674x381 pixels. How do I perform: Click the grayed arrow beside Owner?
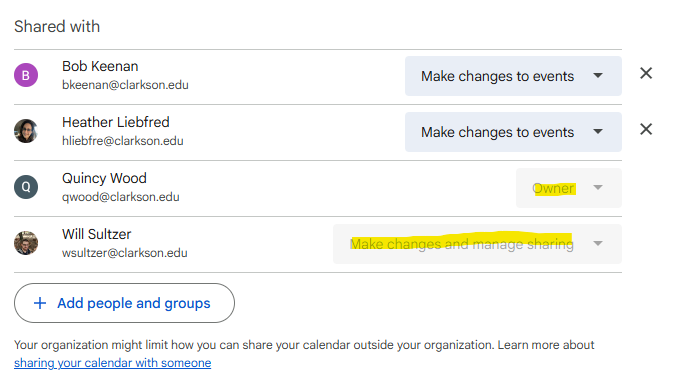tap(597, 187)
